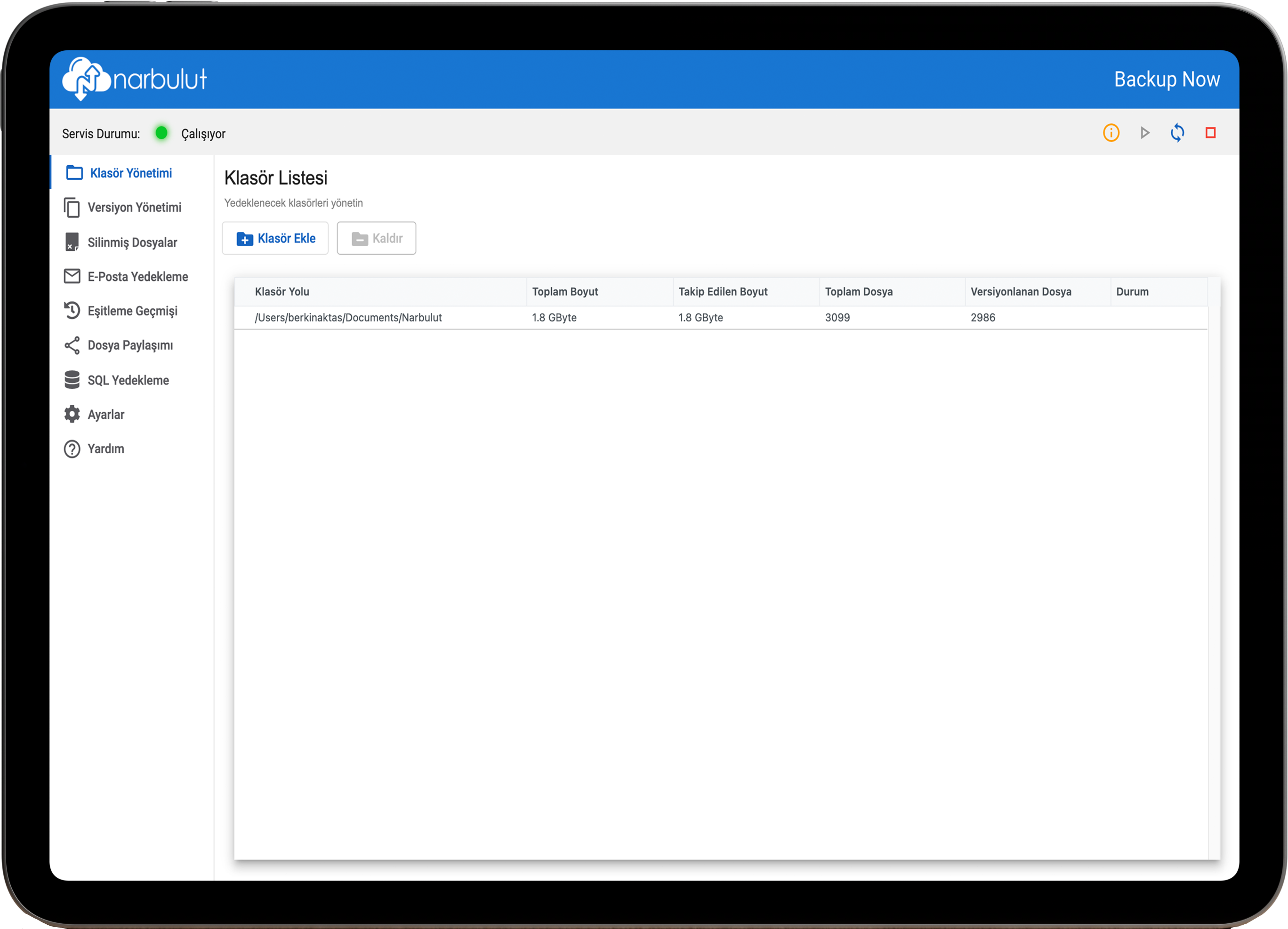Stop service with red square icon

point(1210,133)
